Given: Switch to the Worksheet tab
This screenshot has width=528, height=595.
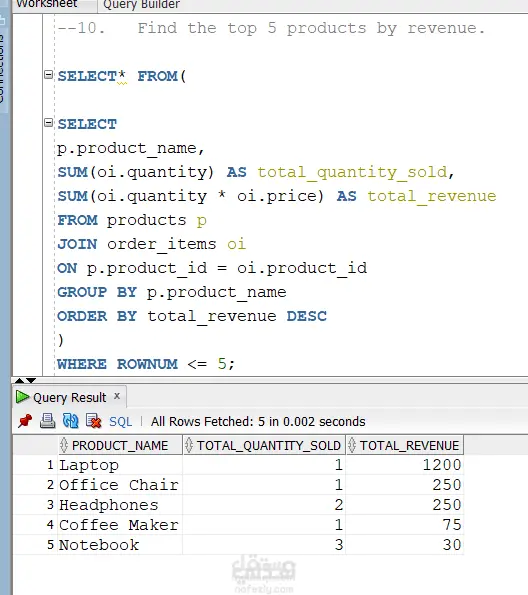Looking at the screenshot, I should [47, 5].
